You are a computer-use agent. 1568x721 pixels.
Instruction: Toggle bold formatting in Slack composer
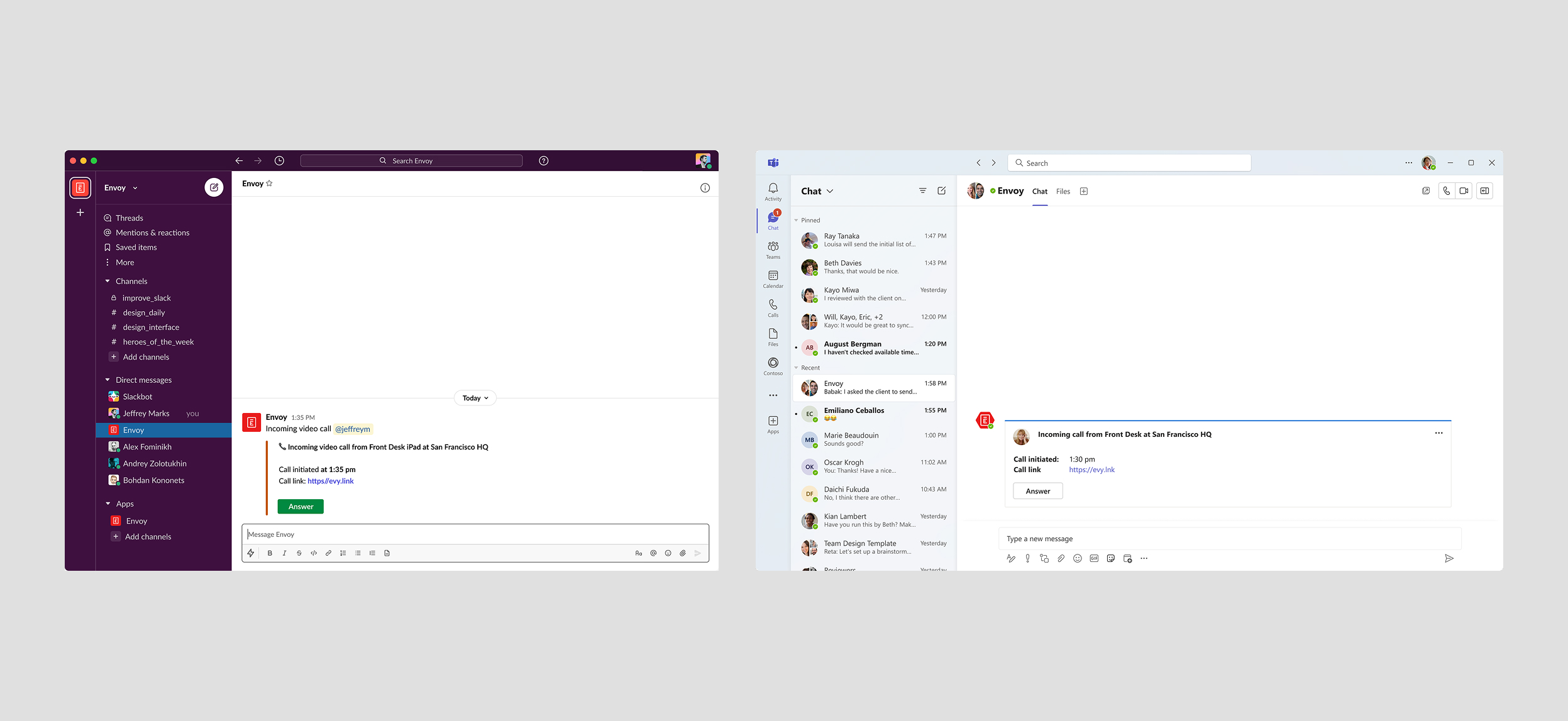pyautogui.click(x=270, y=553)
